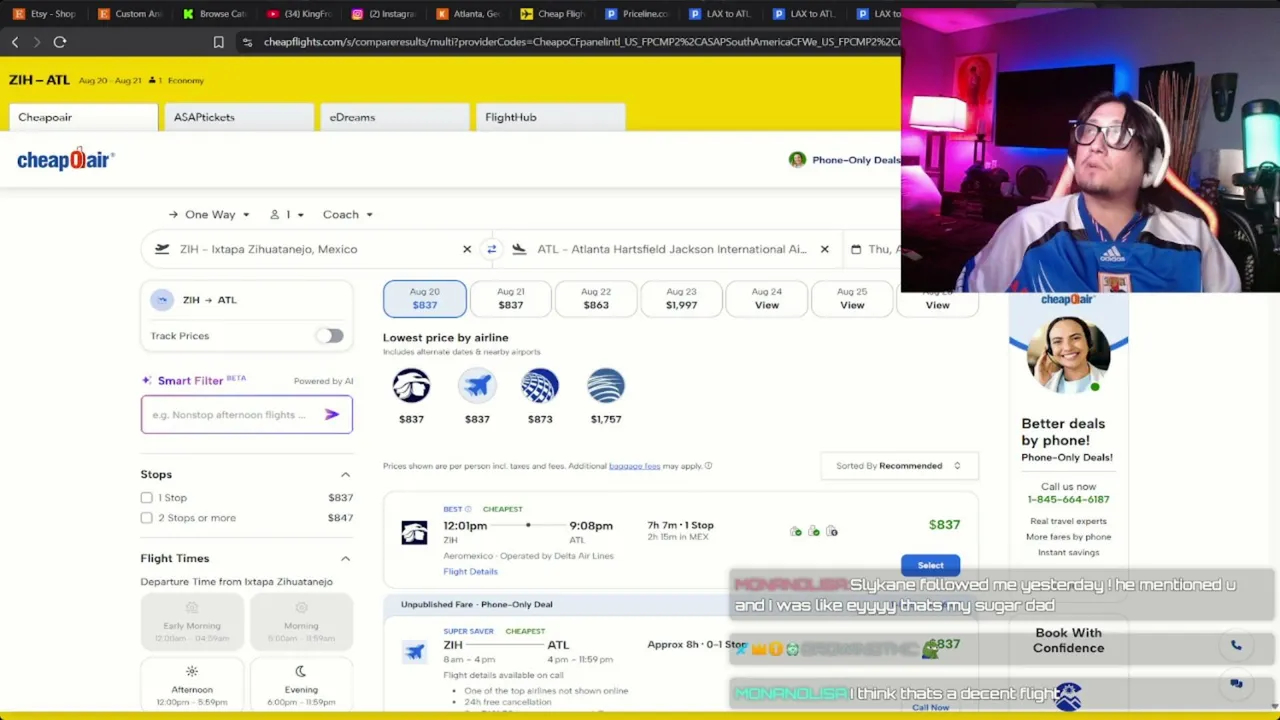Select the Aug 20 $837 date
The image size is (1280, 720).
(x=424, y=298)
